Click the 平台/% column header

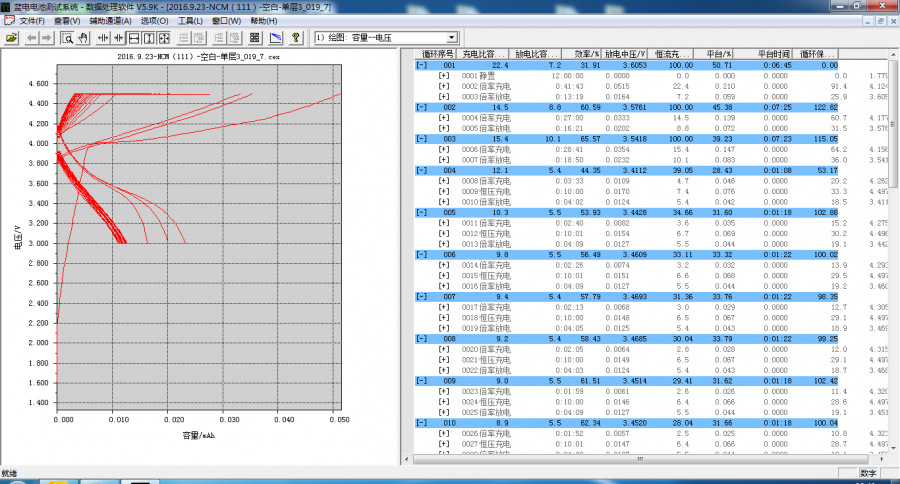(x=714, y=54)
